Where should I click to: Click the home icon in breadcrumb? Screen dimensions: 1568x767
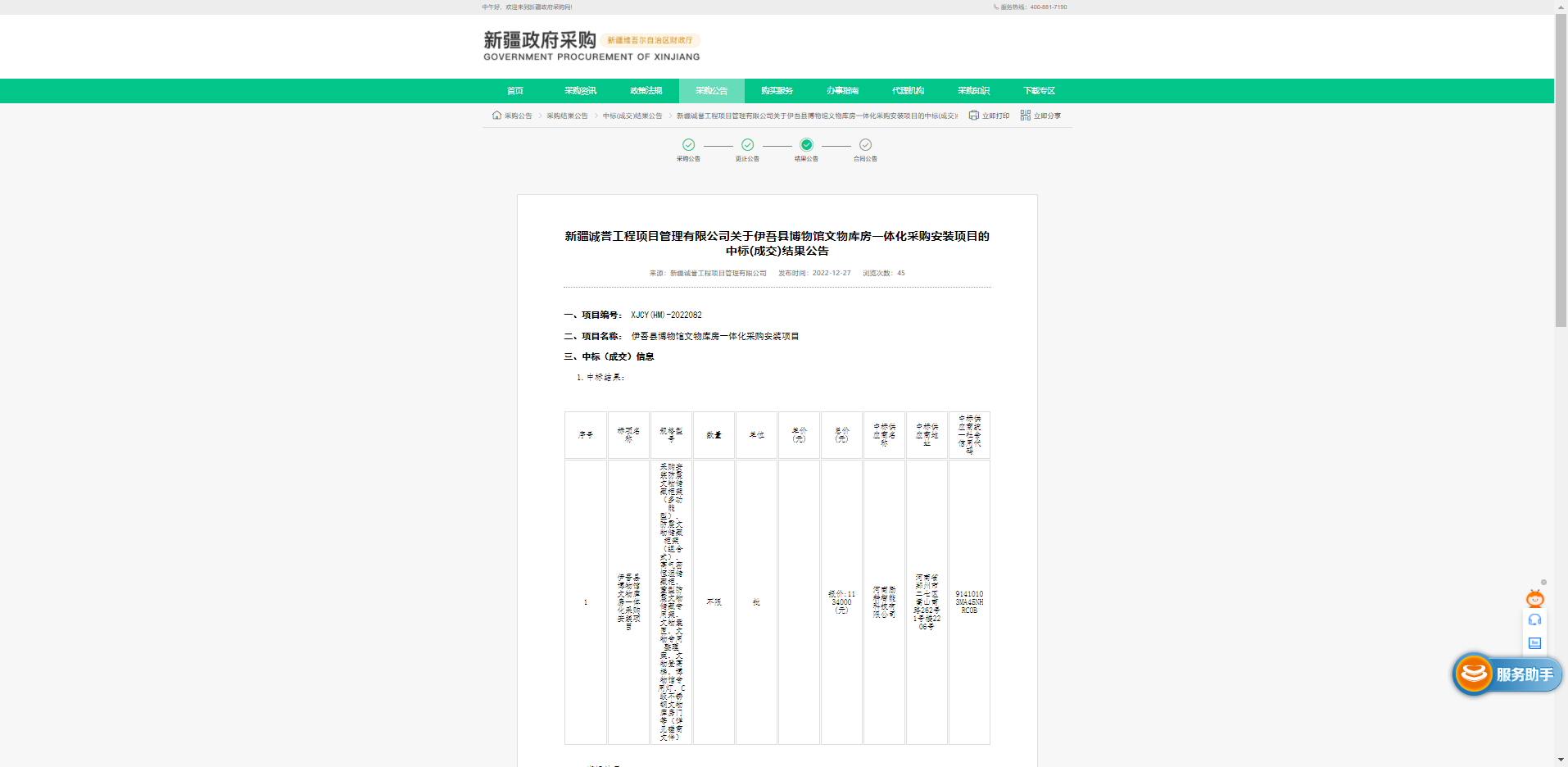point(496,116)
